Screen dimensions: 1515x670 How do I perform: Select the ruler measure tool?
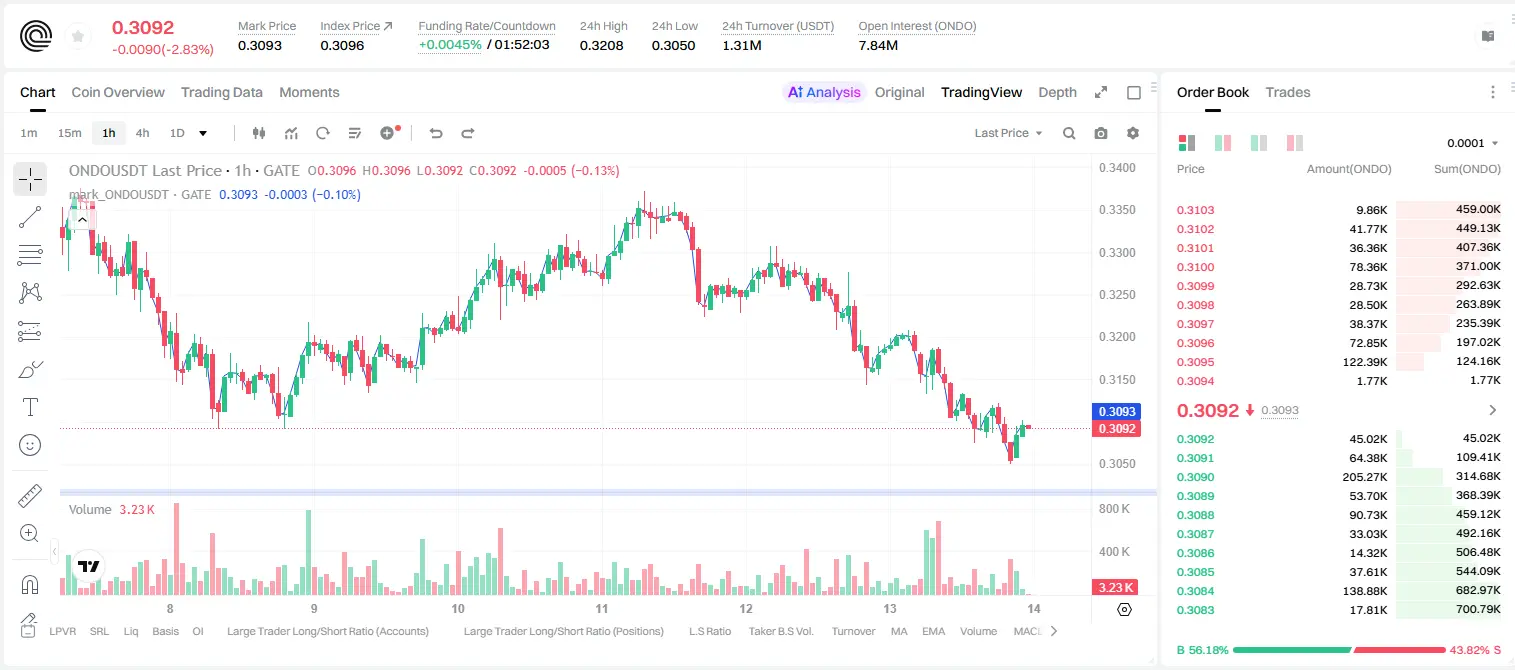(30, 496)
